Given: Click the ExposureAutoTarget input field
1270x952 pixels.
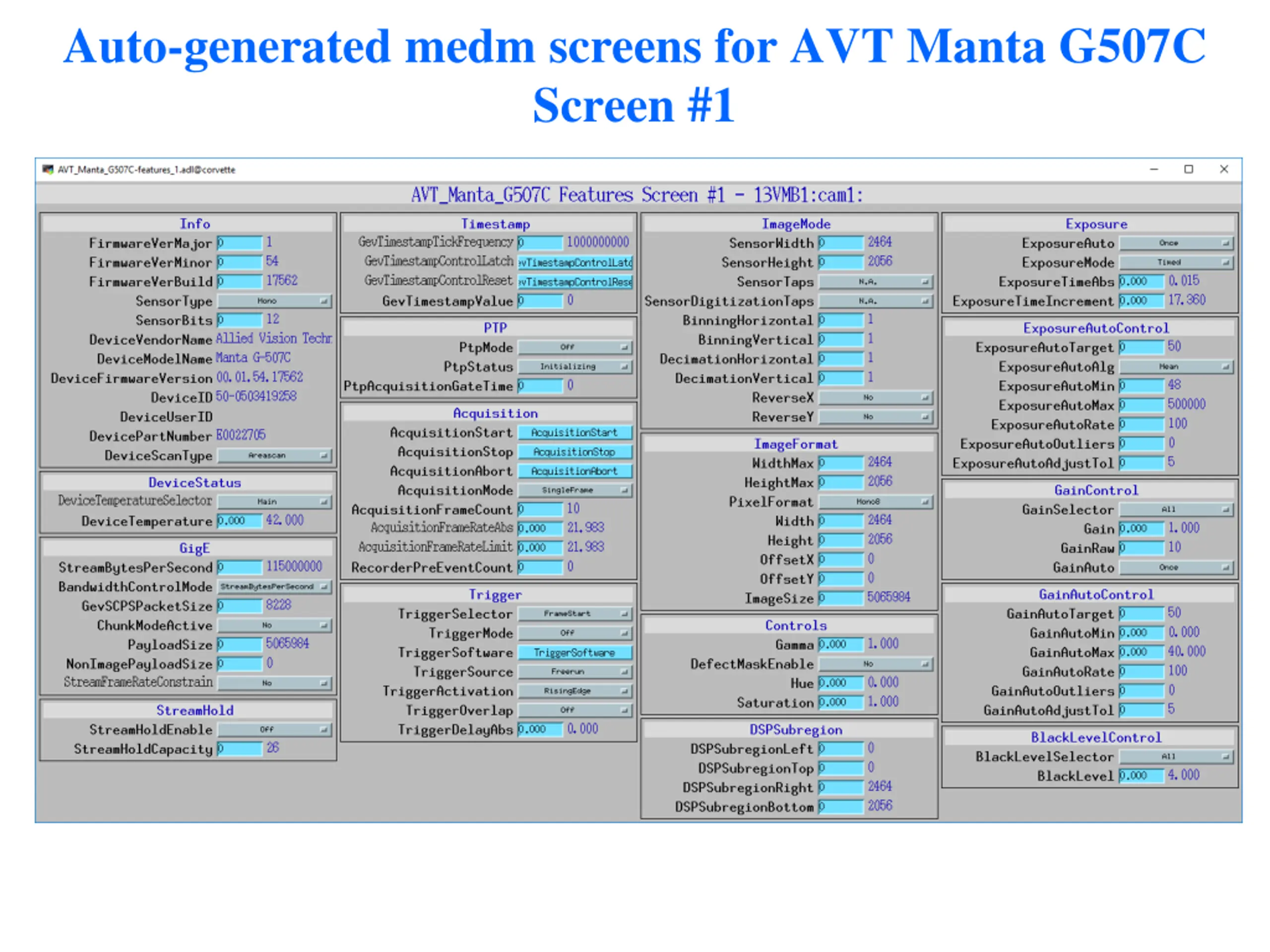Looking at the screenshot, I should pyautogui.click(x=1142, y=348).
